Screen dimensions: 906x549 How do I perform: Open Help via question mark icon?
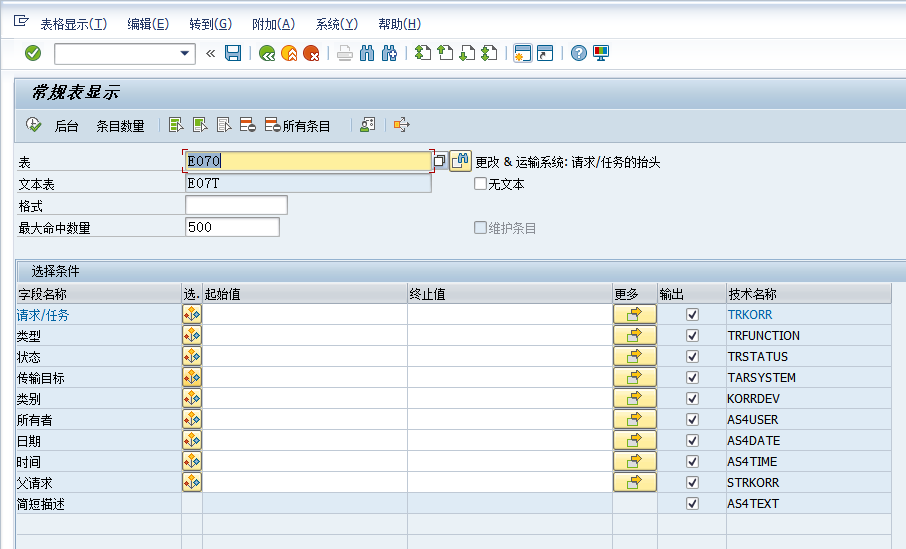(x=578, y=53)
